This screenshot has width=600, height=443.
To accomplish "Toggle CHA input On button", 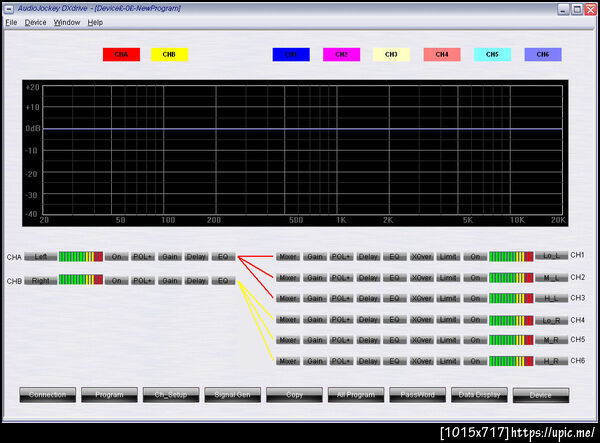I will tap(117, 257).
